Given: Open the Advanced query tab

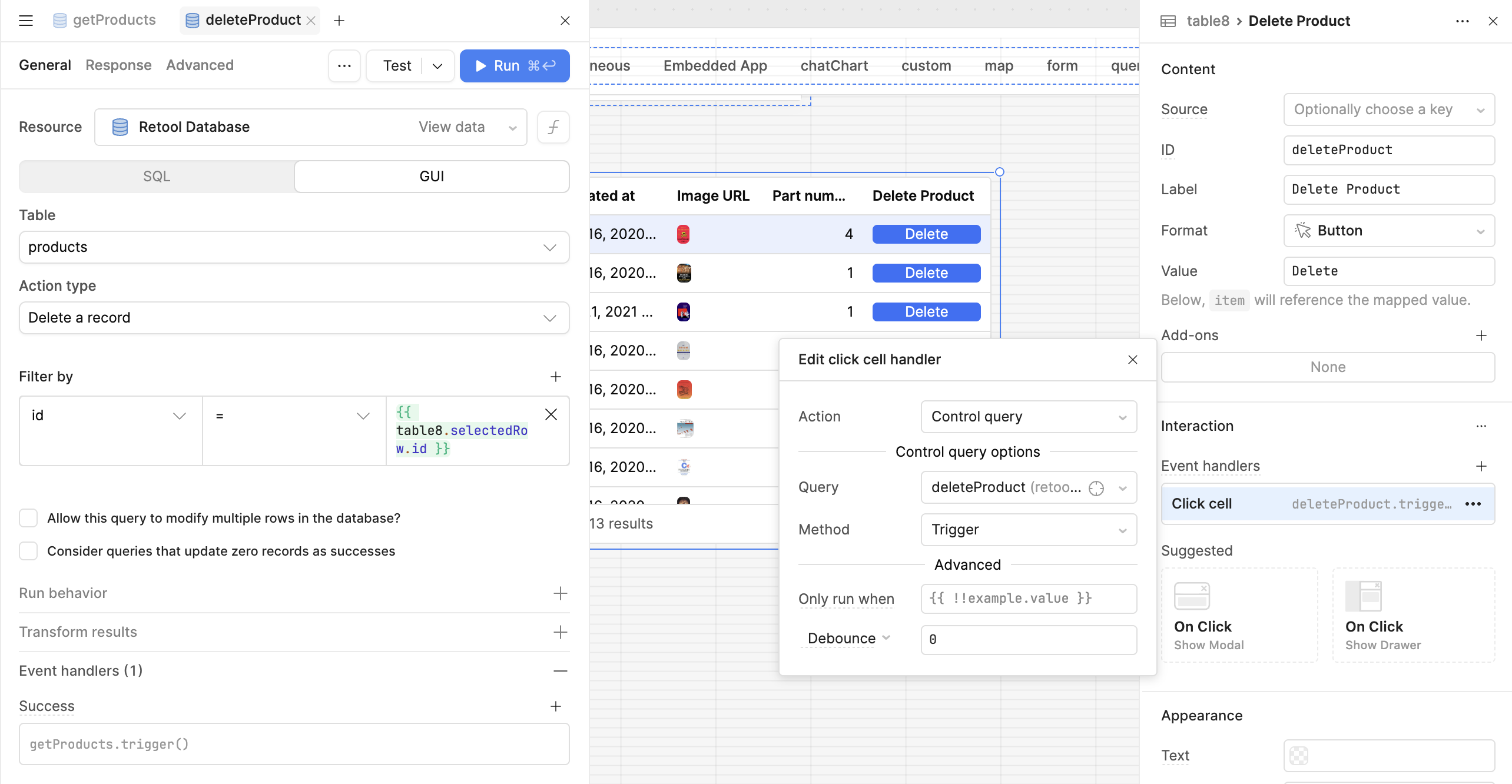Looking at the screenshot, I should click(x=200, y=65).
